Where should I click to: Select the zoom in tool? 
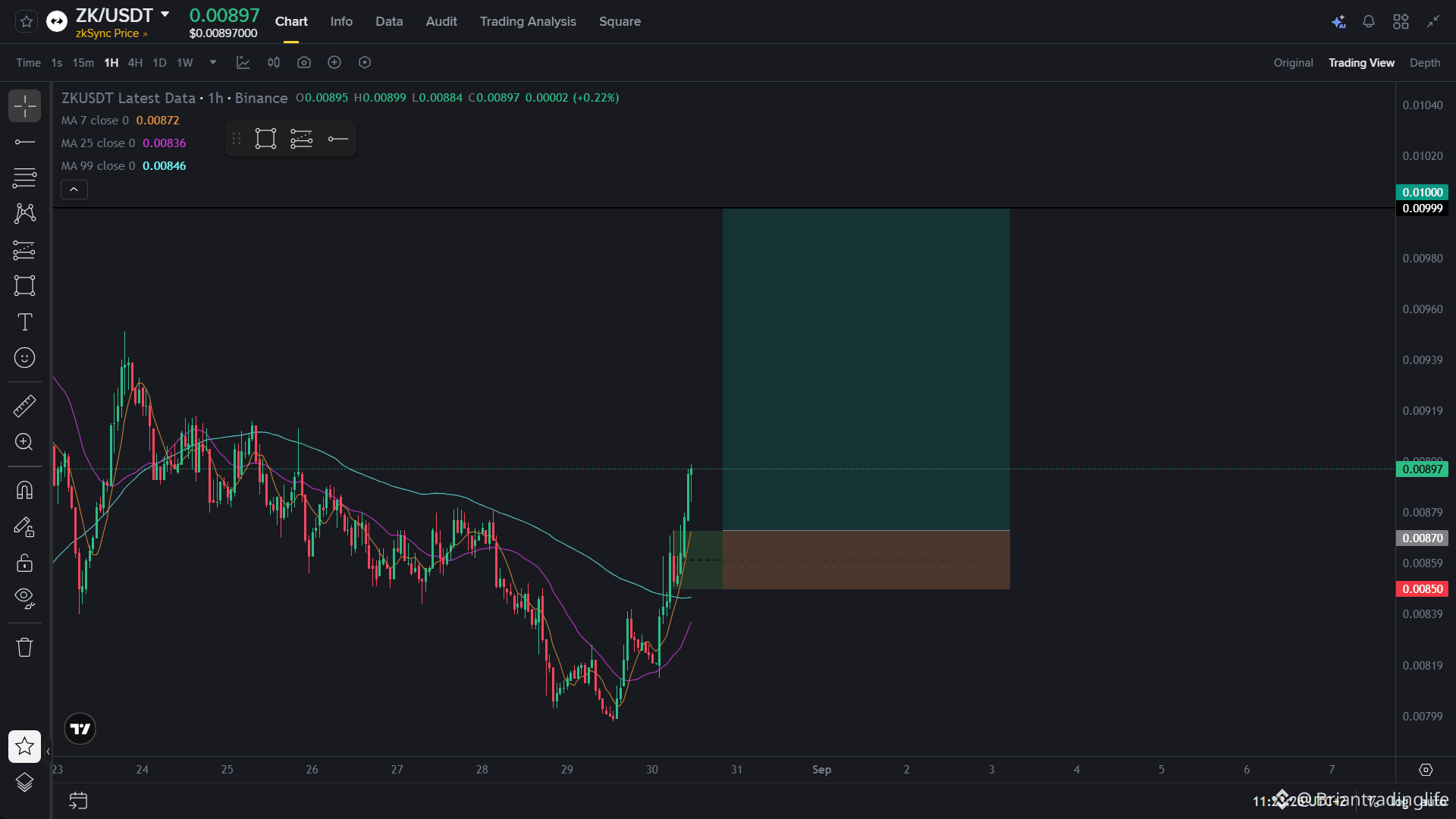[24, 442]
